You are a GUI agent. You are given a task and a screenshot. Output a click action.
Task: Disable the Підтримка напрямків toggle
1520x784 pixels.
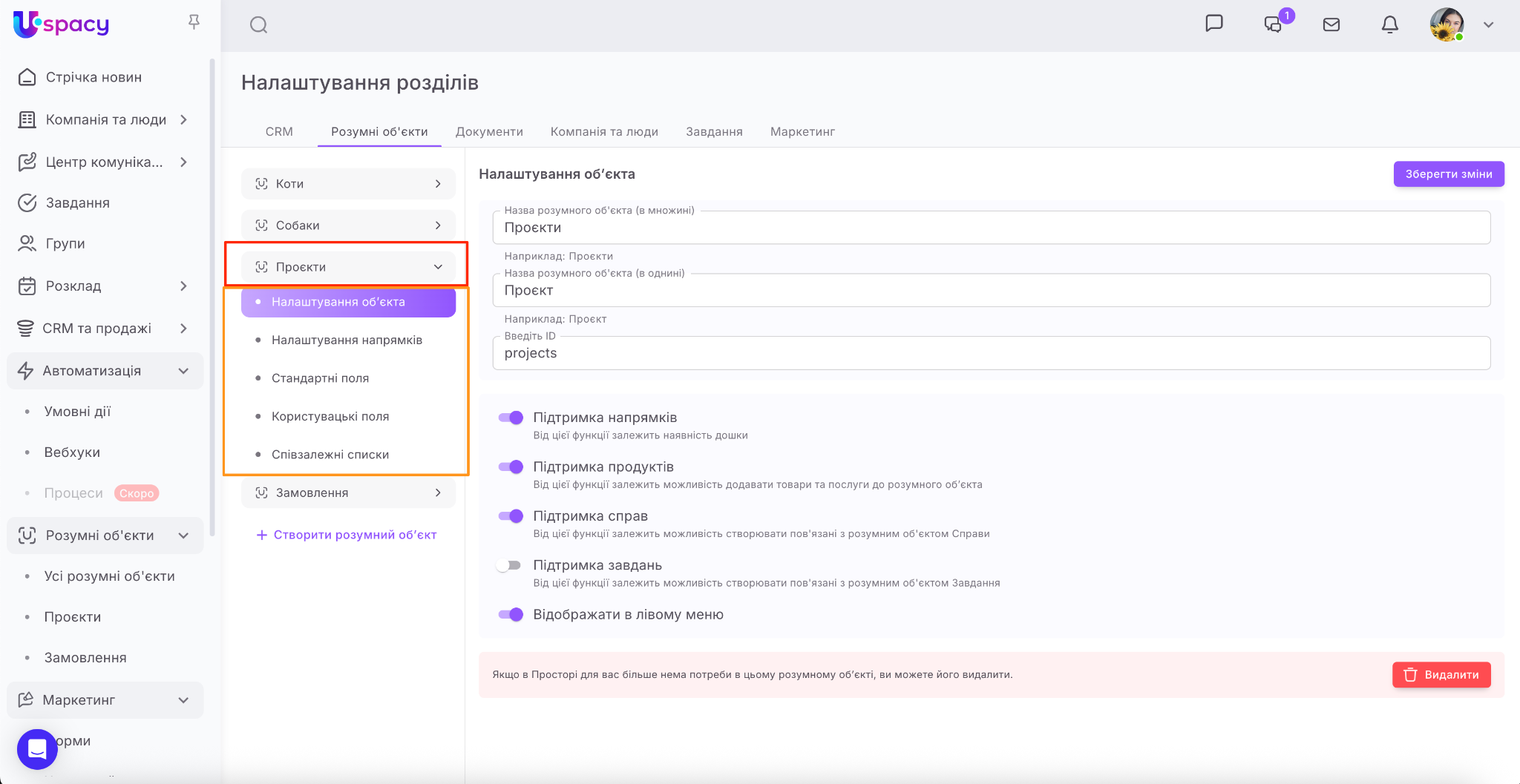(x=511, y=418)
